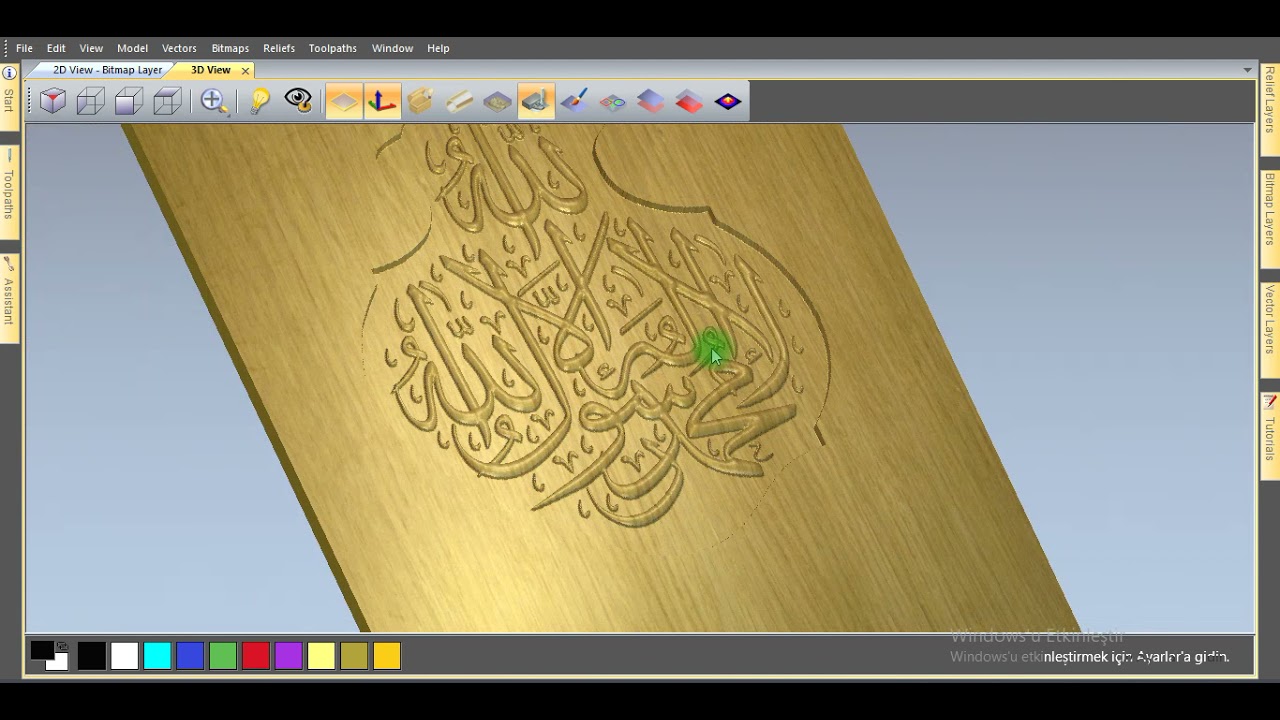Screen dimensions: 1280x720
Task: Open the light bulb lighting settings
Action: tap(260, 101)
